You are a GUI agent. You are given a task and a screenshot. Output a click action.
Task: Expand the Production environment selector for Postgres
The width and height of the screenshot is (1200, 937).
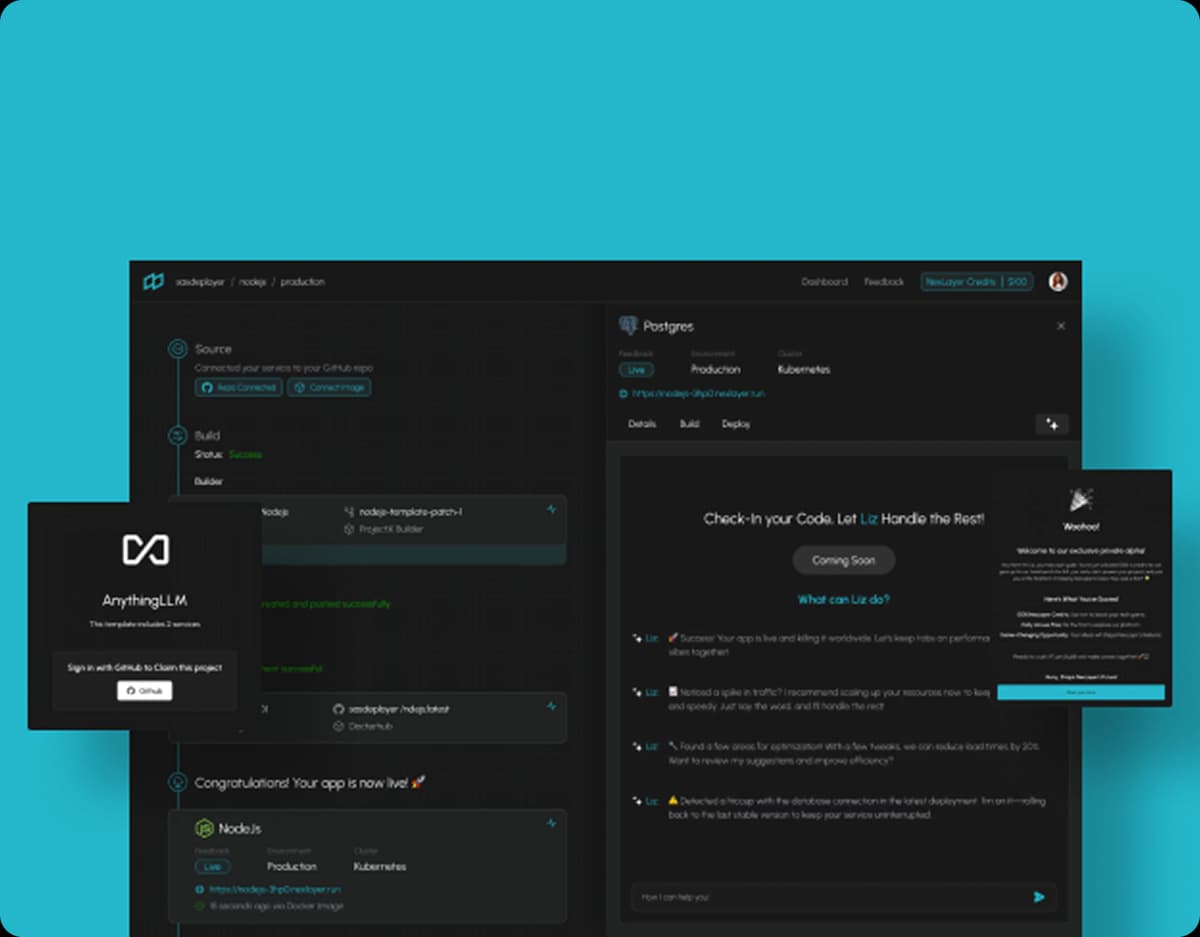coord(715,369)
